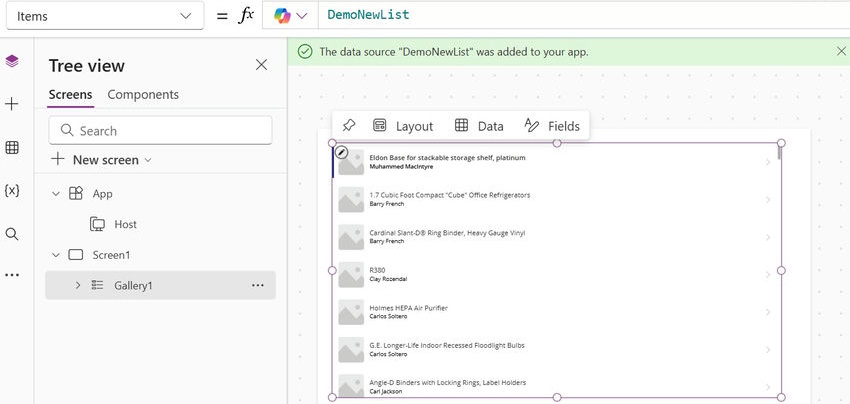Open the Variables {x} icon
This screenshot has height=404, width=850.
coord(11,190)
